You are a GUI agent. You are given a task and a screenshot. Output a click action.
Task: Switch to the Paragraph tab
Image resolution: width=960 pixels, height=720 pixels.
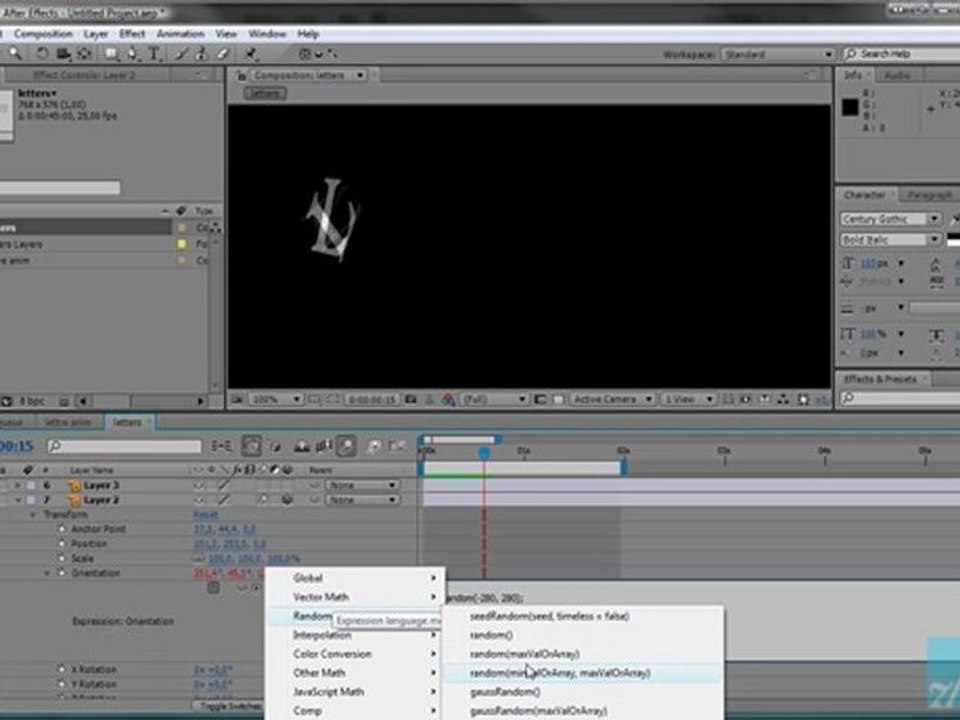point(929,195)
